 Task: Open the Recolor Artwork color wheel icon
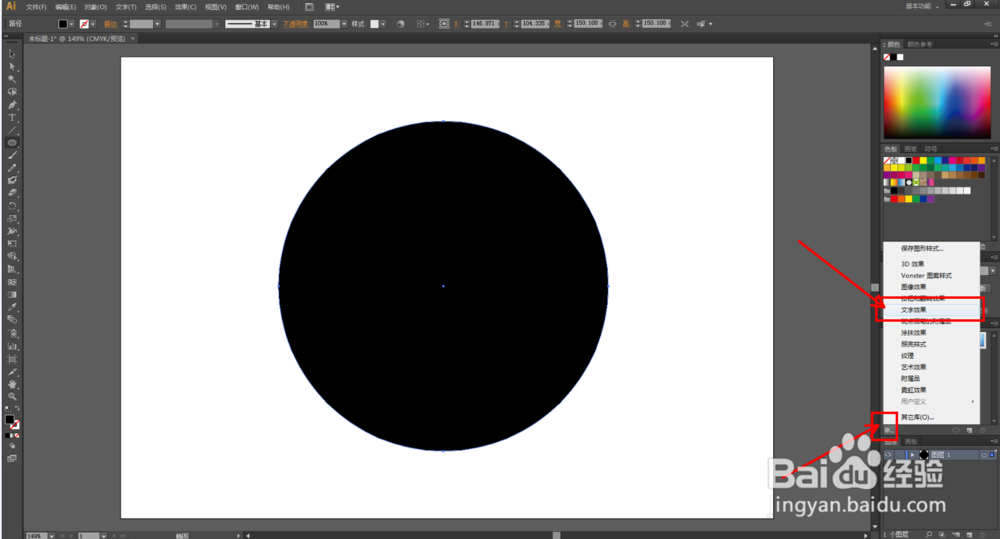point(401,24)
